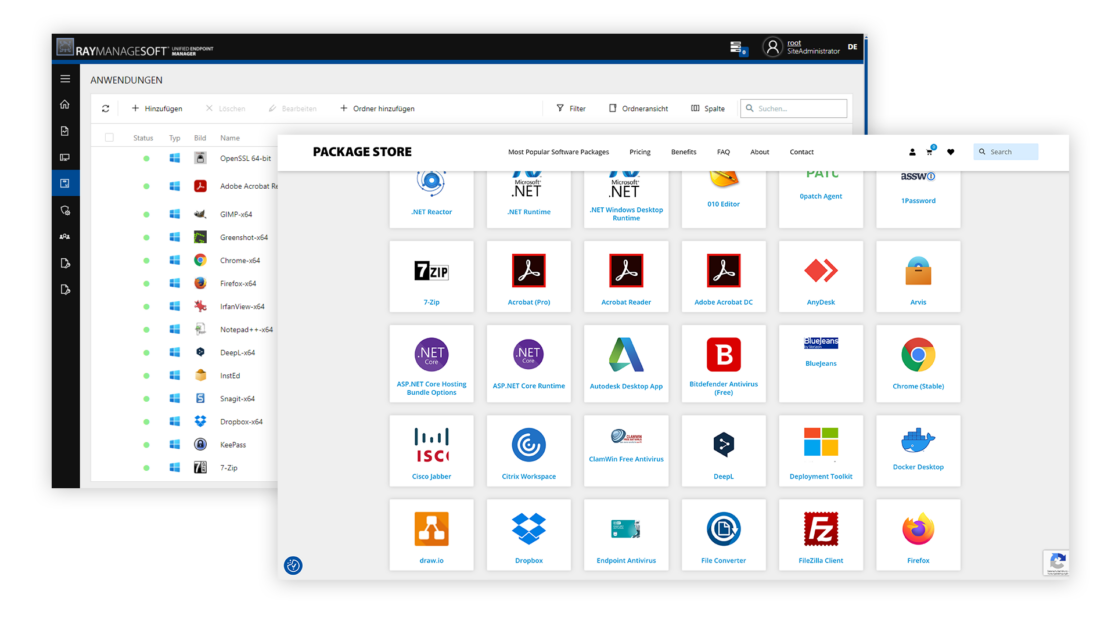Viewport: 1115px width, 627px height.
Task: Click the Hinzufügen button
Action: [157, 108]
